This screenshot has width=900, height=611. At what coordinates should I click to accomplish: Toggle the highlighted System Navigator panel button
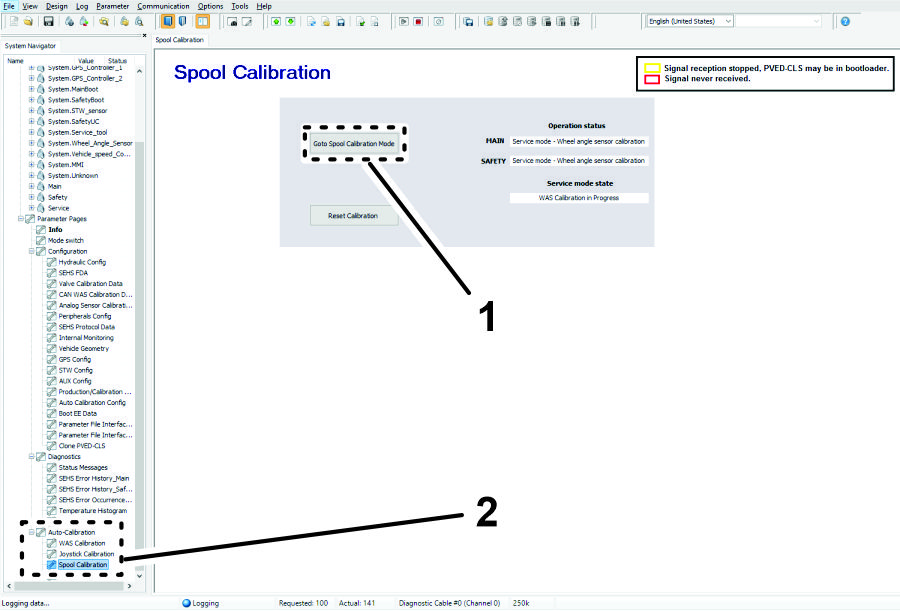[167, 21]
